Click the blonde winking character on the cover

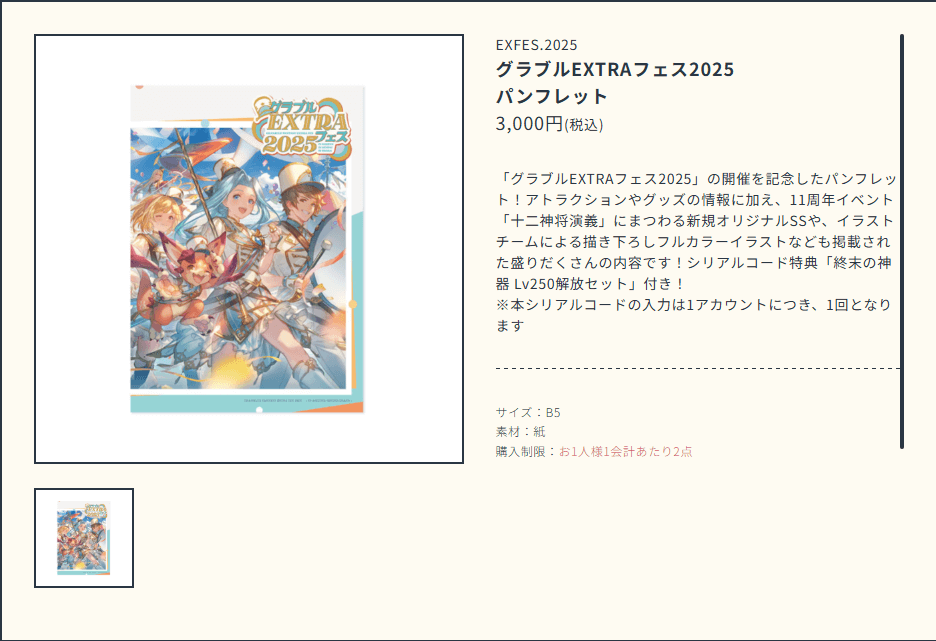pyautogui.click(x=156, y=221)
